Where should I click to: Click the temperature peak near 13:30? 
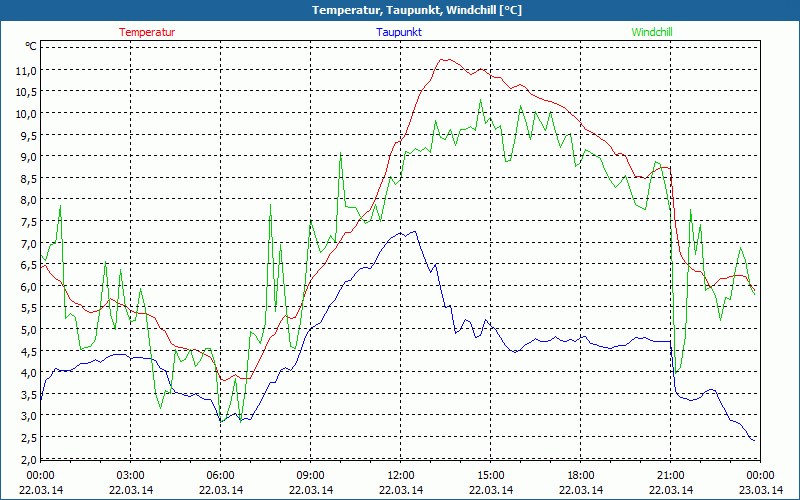tap(443, 59)
